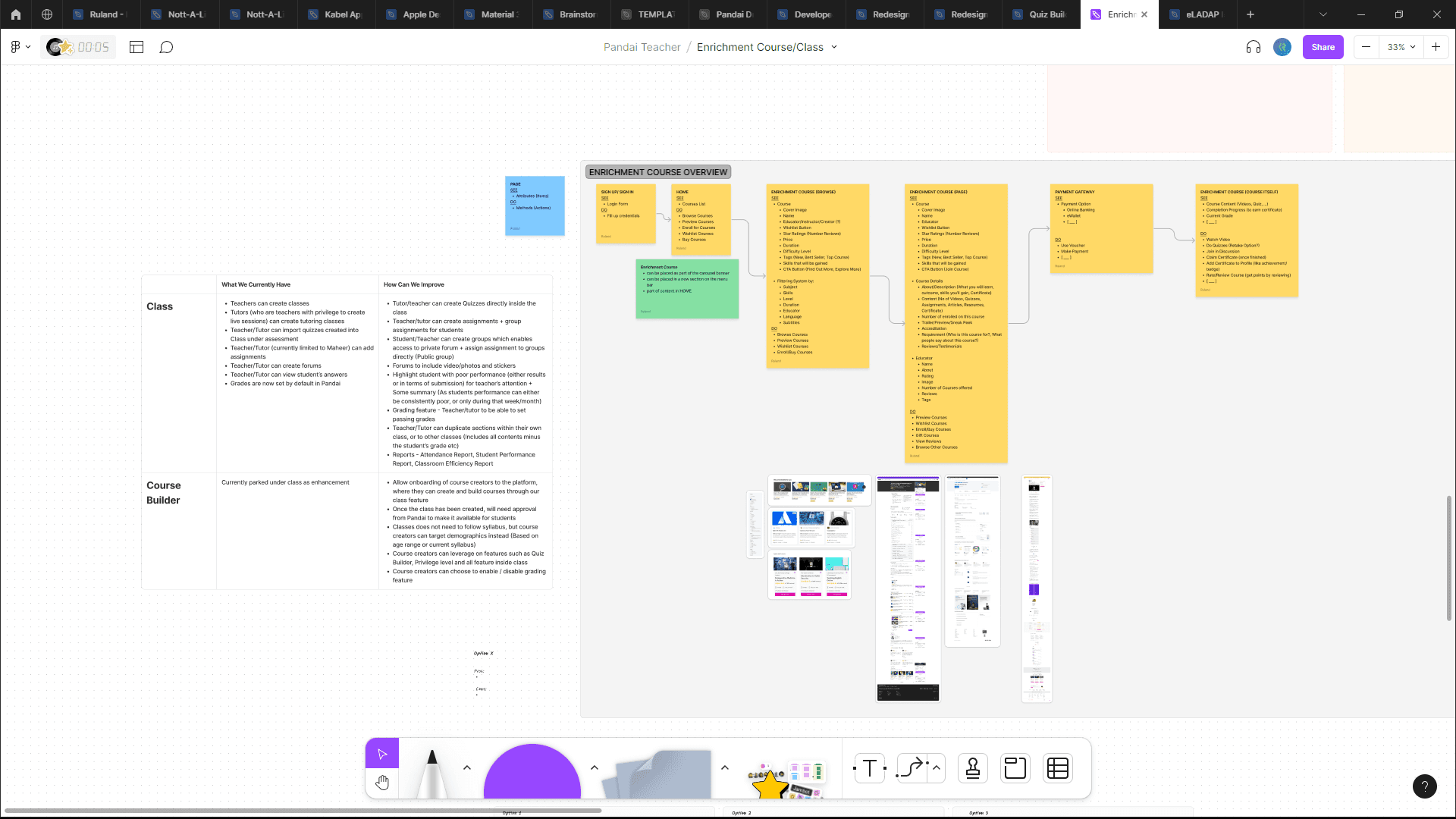Select the PAYMENT GATEWAY sticky note
Viewport: 1456px width, 819px height.
pyautogui.click(x=1102, y=228)
